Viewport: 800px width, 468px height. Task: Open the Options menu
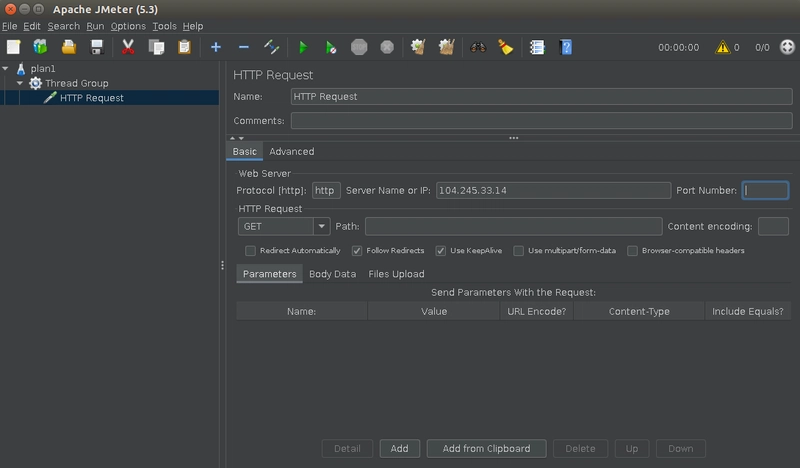point(128,26)
